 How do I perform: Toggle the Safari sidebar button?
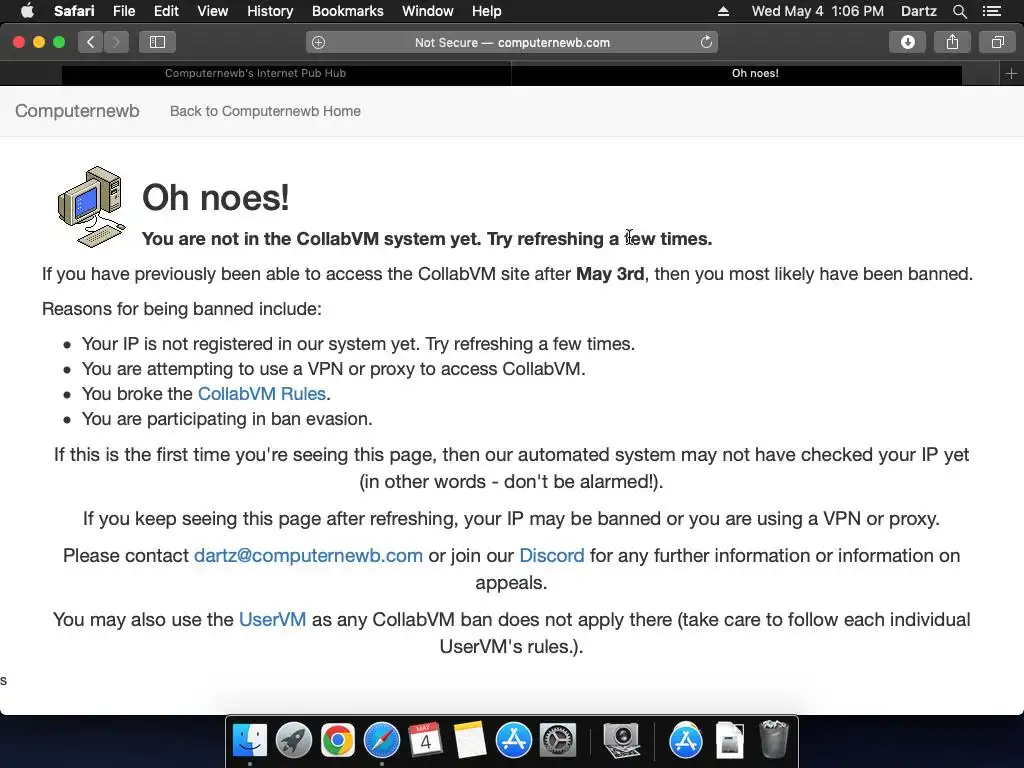click(x=157, y=42)
